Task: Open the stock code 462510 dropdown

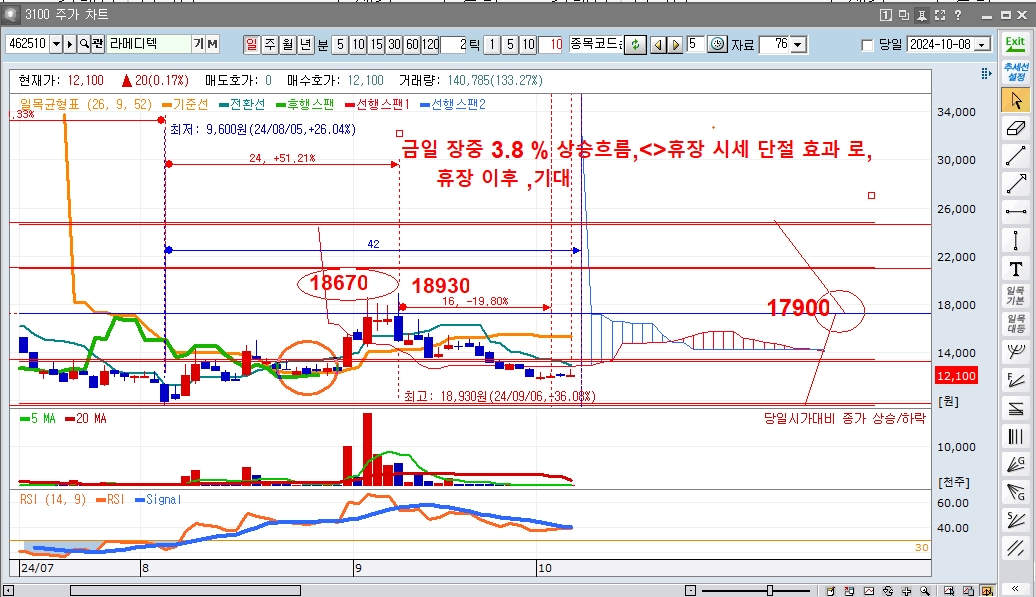Action: click(x=56, y=44)
